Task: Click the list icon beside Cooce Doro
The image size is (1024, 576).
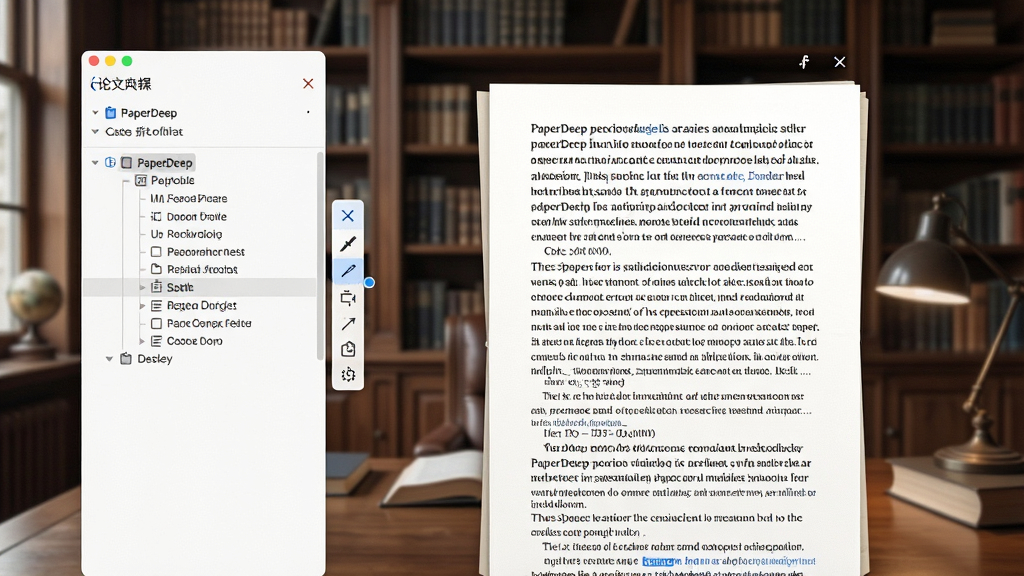Action: tap(156, 341)
